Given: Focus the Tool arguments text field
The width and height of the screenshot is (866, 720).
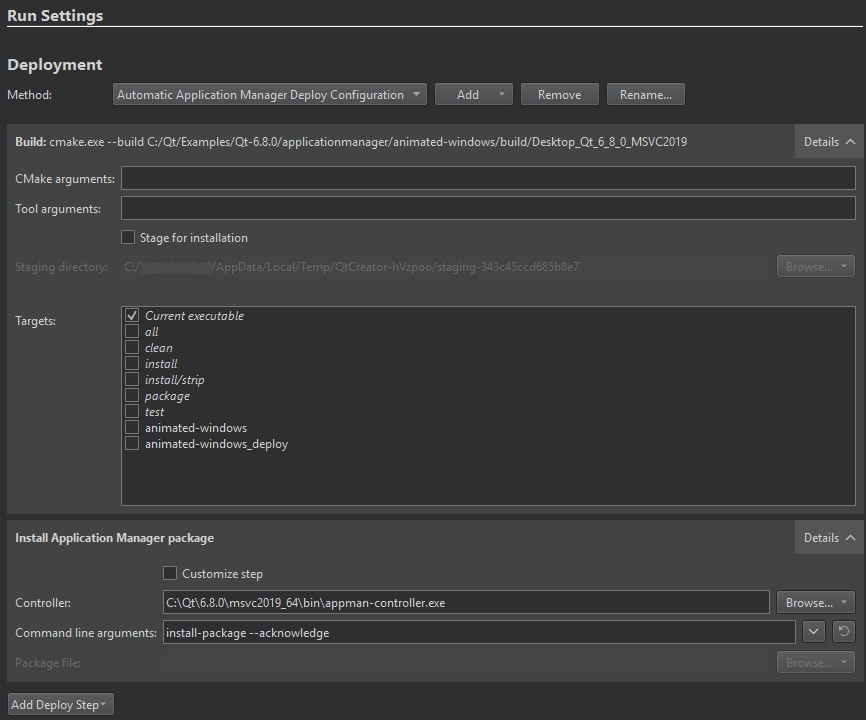Looking at the screenshot, I should [488, 208].
